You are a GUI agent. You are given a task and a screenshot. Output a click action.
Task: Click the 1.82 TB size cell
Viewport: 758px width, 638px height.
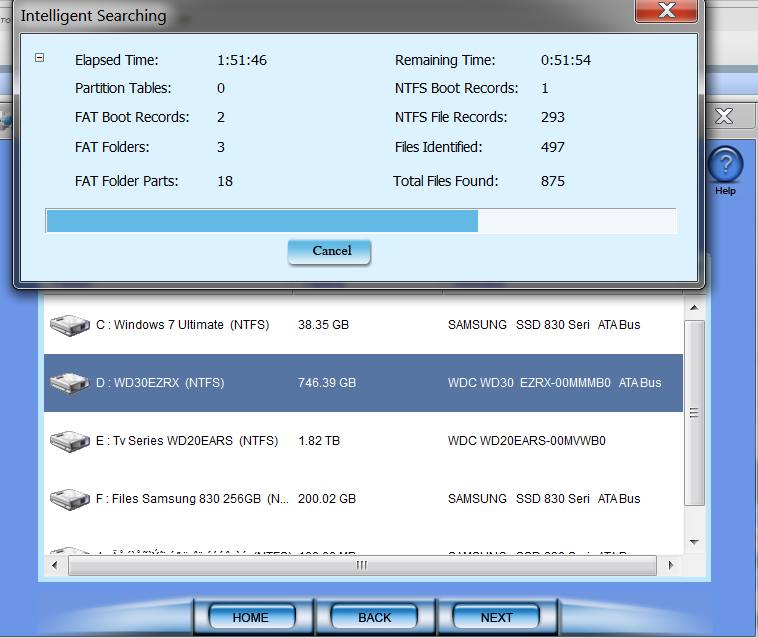319,441
